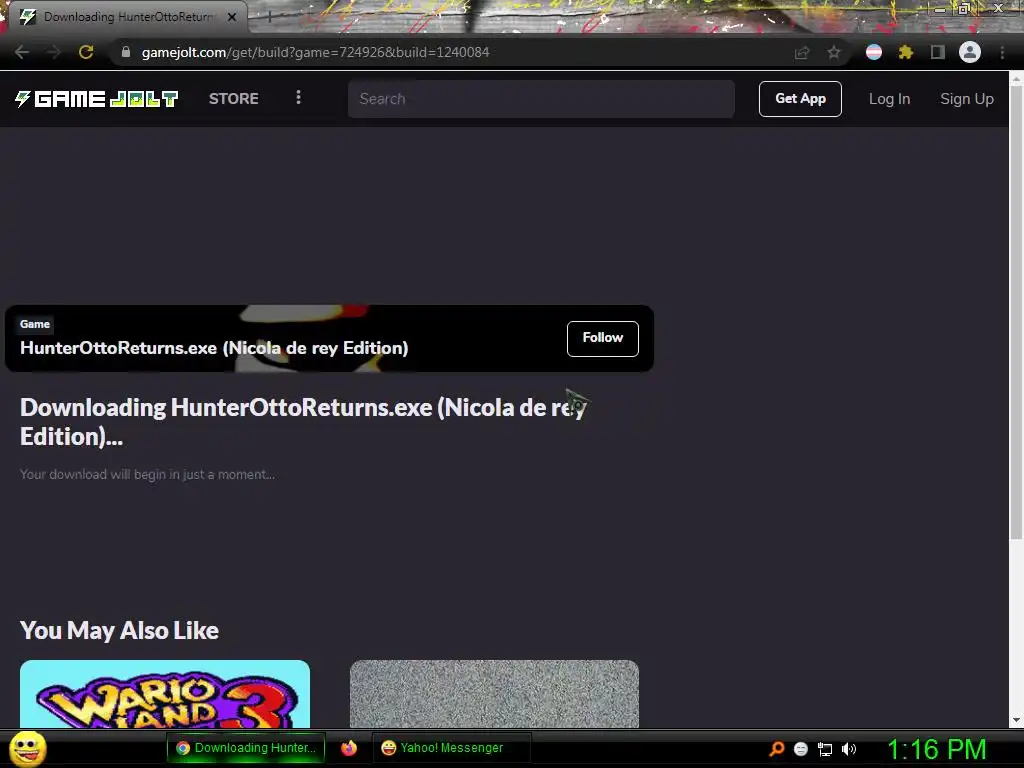Click the round face tray icon
The width and height of the screenshot is (1024, 768).
click(x=801, y=749)
